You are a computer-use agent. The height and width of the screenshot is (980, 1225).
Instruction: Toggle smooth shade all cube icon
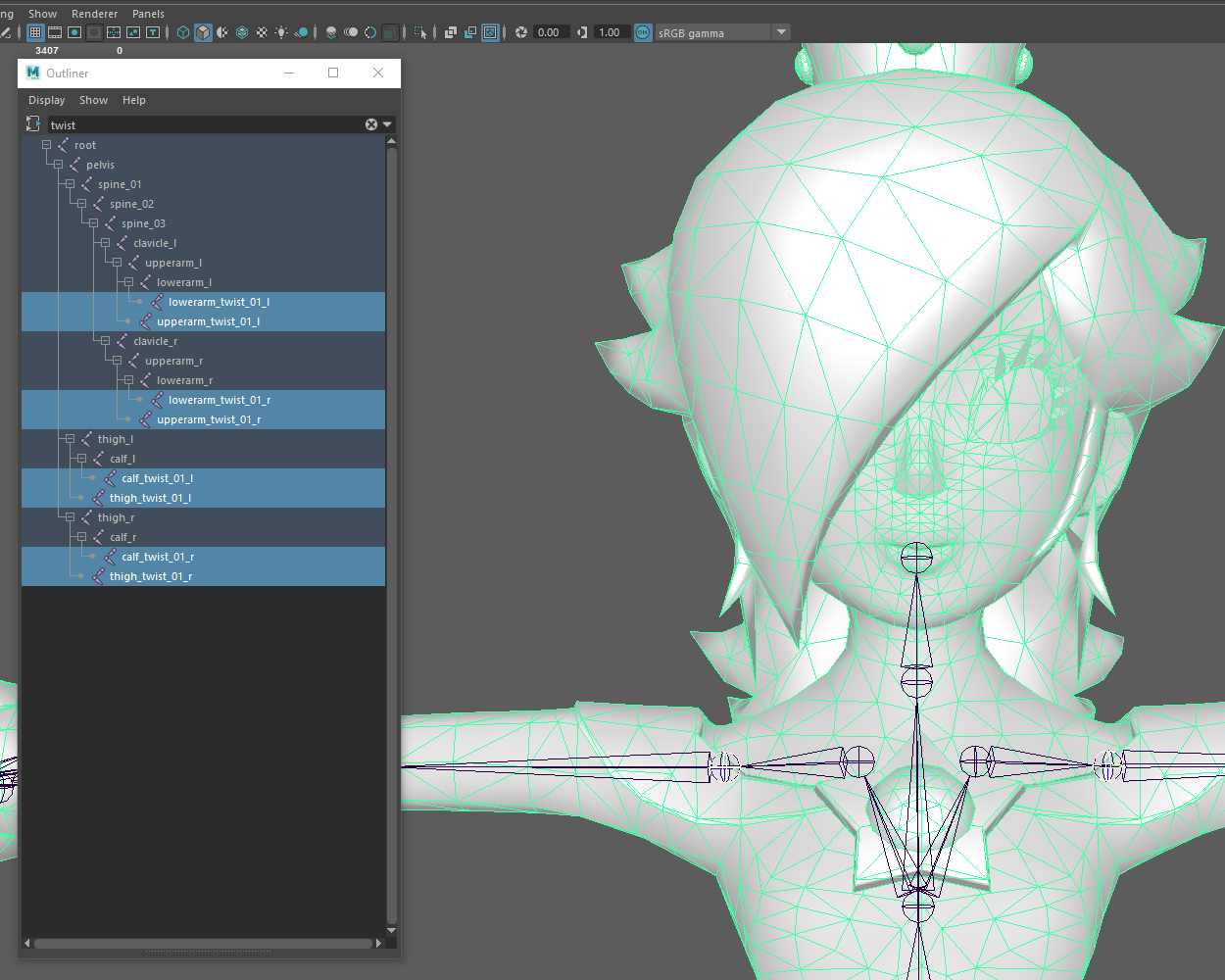(203, 32)
